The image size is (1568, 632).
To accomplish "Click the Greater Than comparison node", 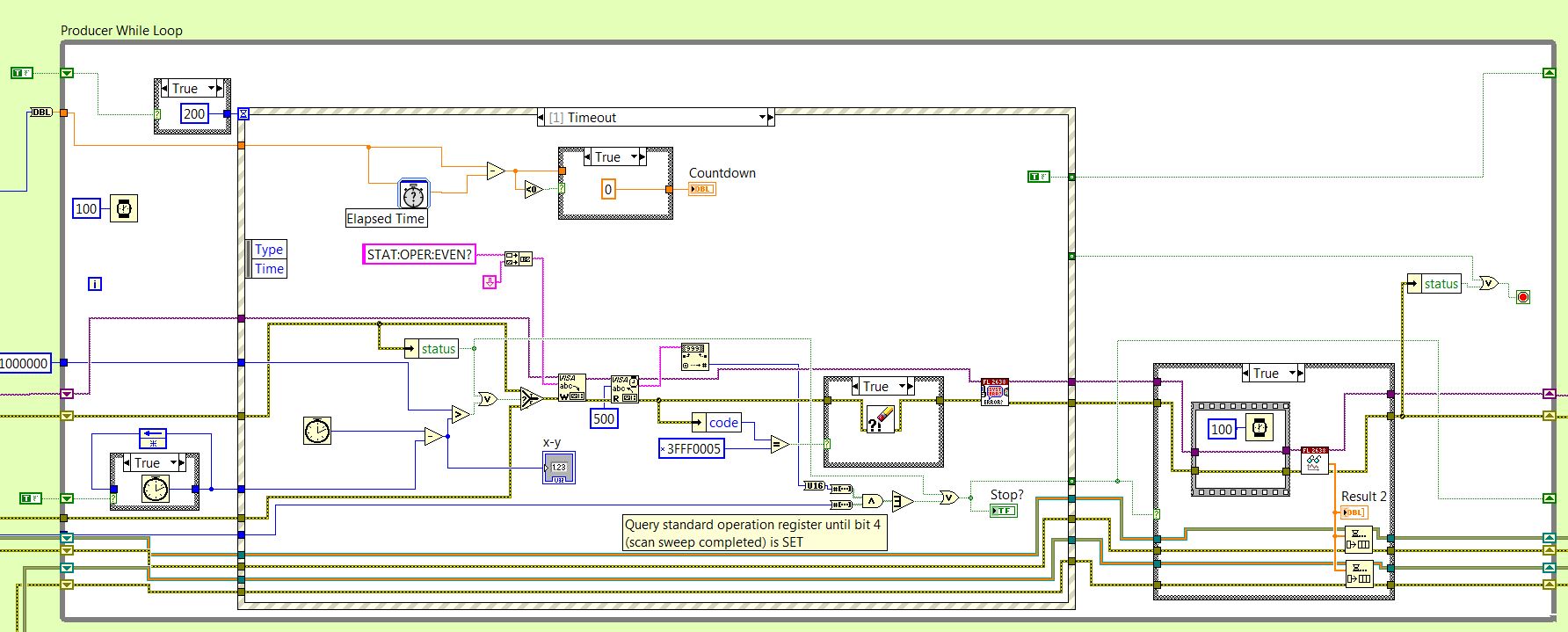I will point(460,413).
